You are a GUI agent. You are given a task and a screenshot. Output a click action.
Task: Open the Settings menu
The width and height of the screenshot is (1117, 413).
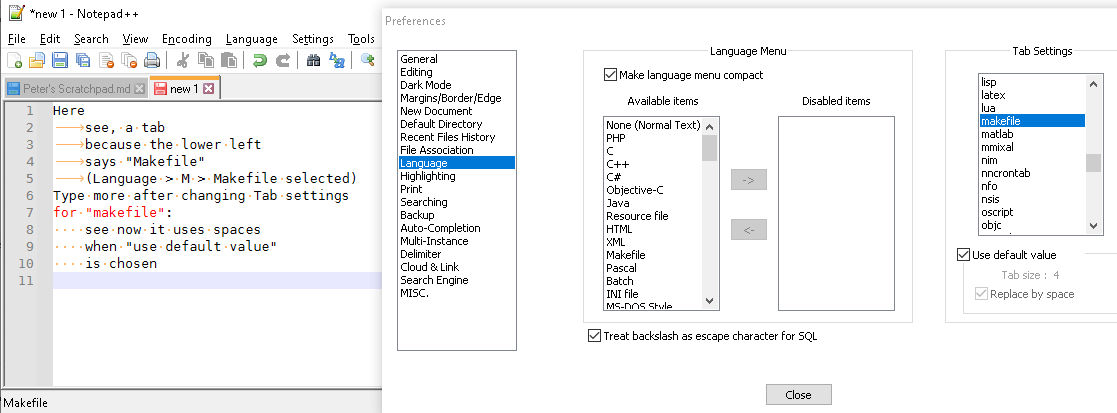[313, 39]
